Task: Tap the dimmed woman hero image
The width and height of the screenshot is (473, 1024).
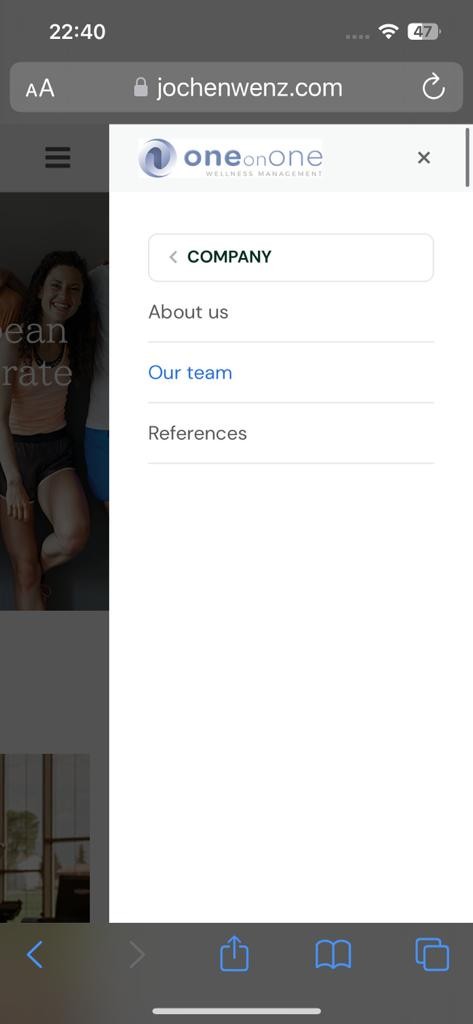Action: [54, 401]
